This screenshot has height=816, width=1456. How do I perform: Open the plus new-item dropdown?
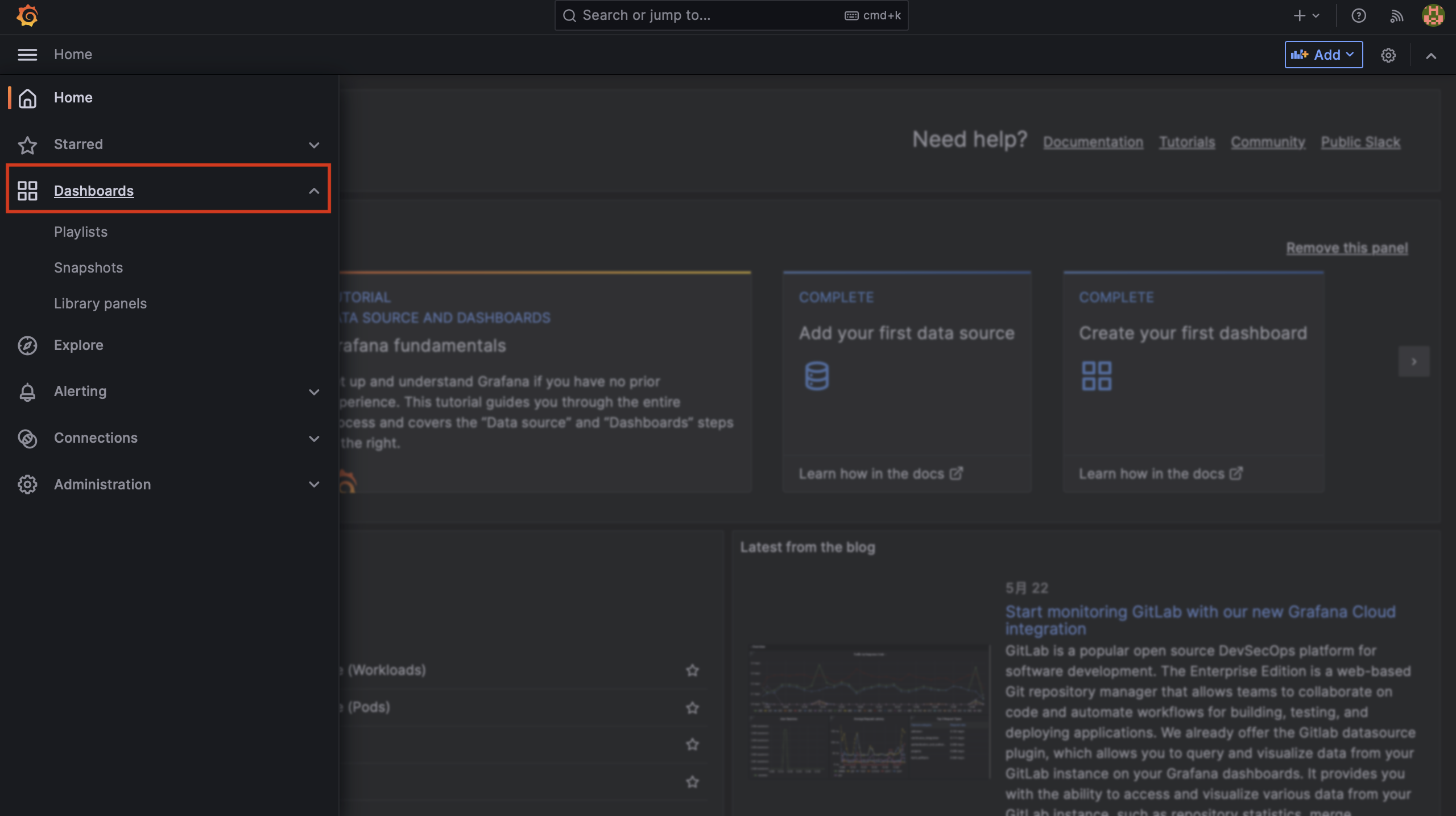point(1306,15)
